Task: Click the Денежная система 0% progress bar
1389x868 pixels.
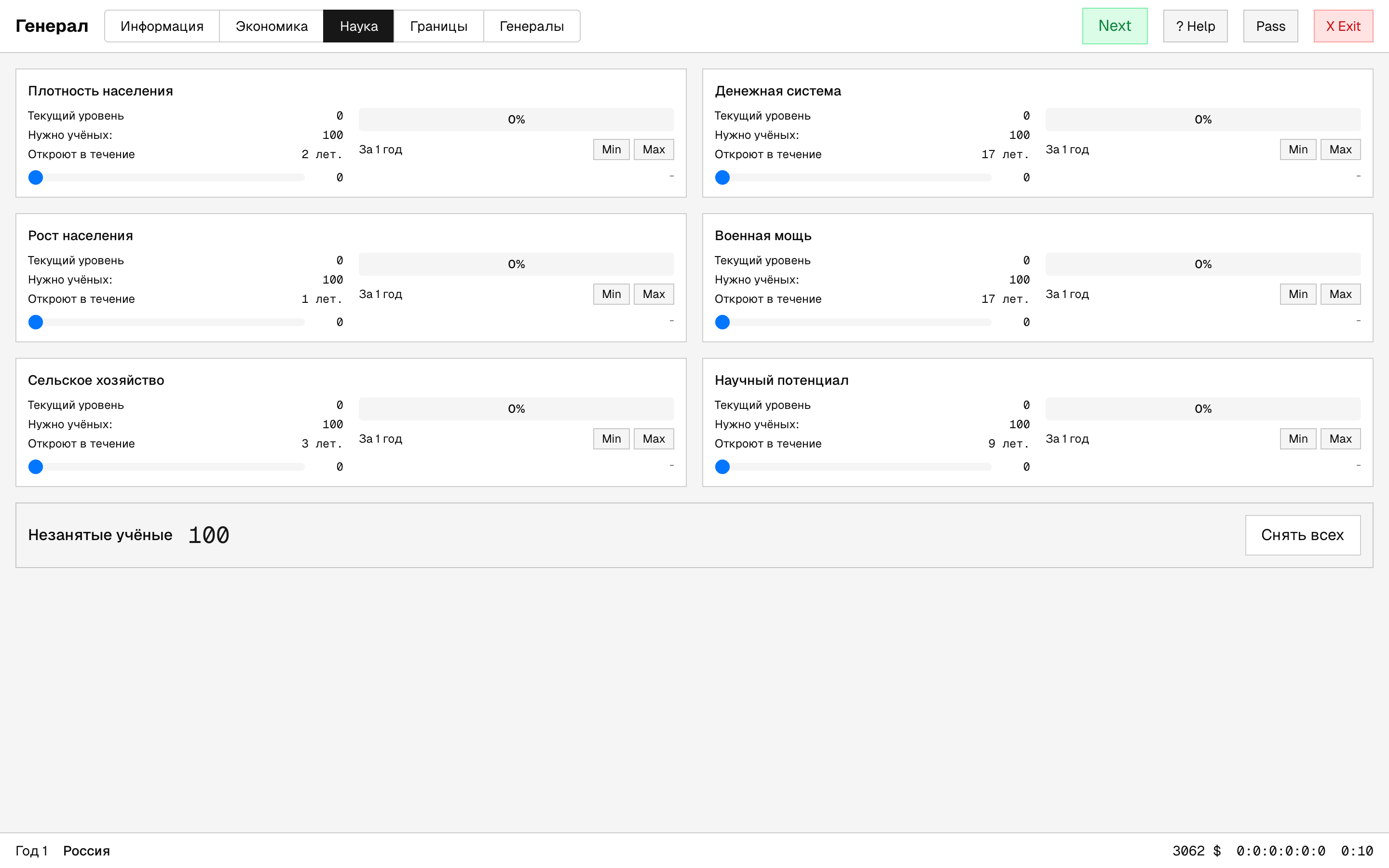Action: tap(1202, 120)
